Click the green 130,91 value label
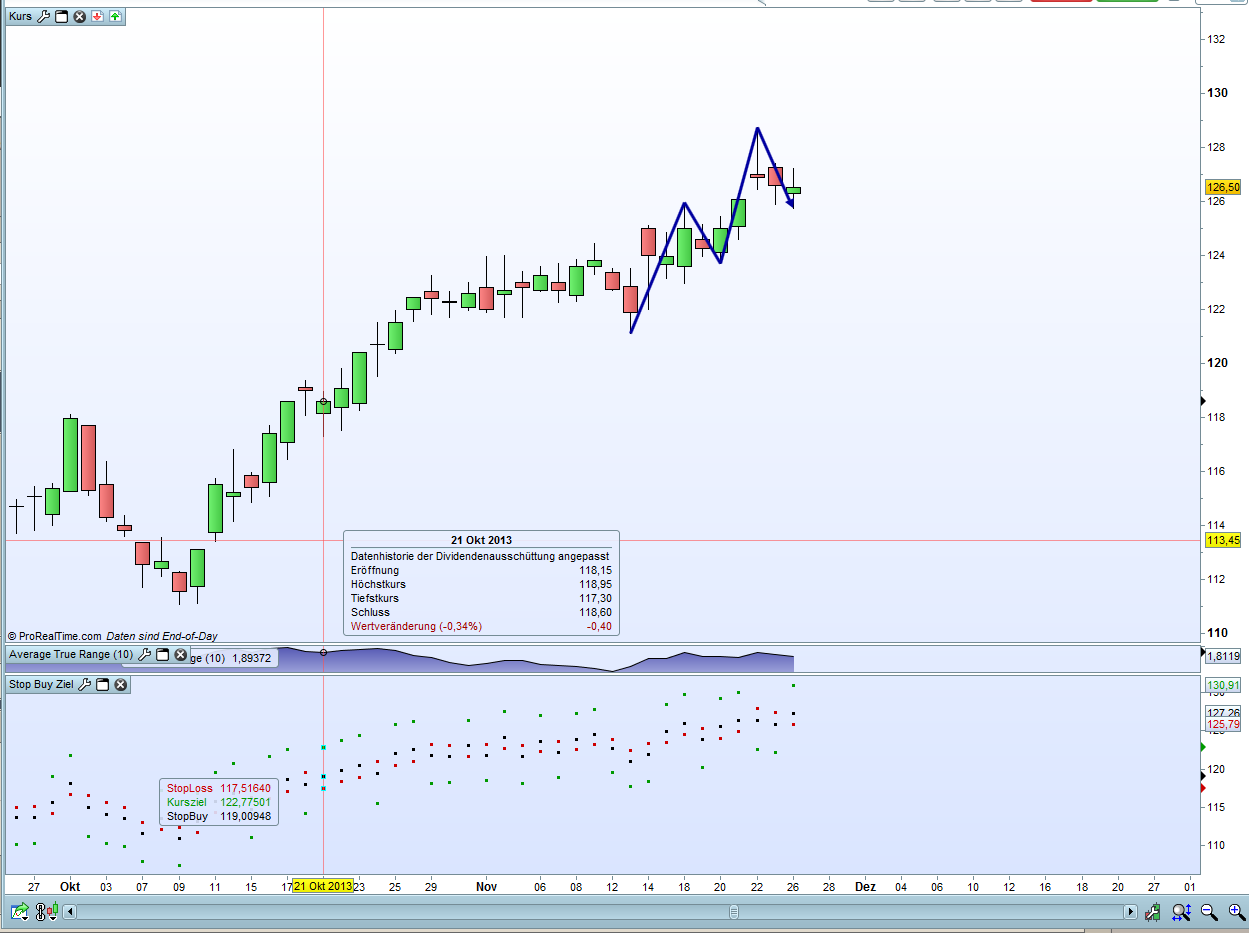Screen dimensions: 1249x933 tap(1224, 686)
